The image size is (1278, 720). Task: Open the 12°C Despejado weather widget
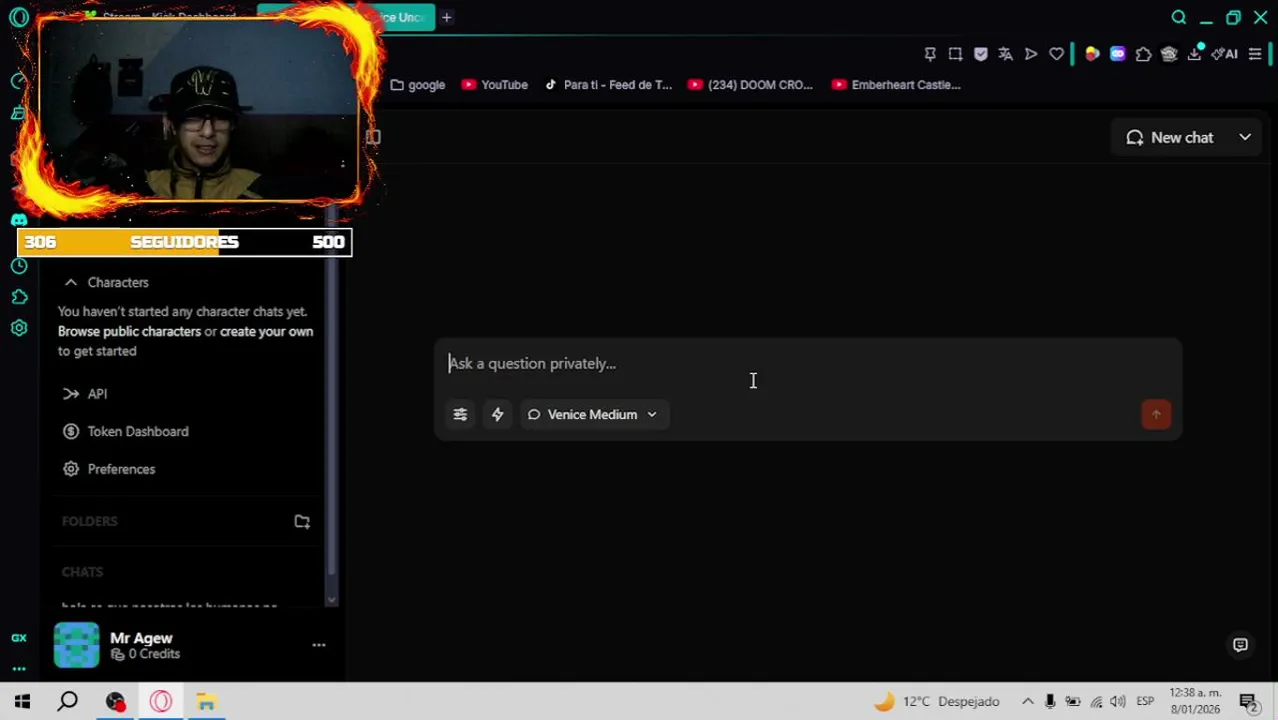click(937, 701)
